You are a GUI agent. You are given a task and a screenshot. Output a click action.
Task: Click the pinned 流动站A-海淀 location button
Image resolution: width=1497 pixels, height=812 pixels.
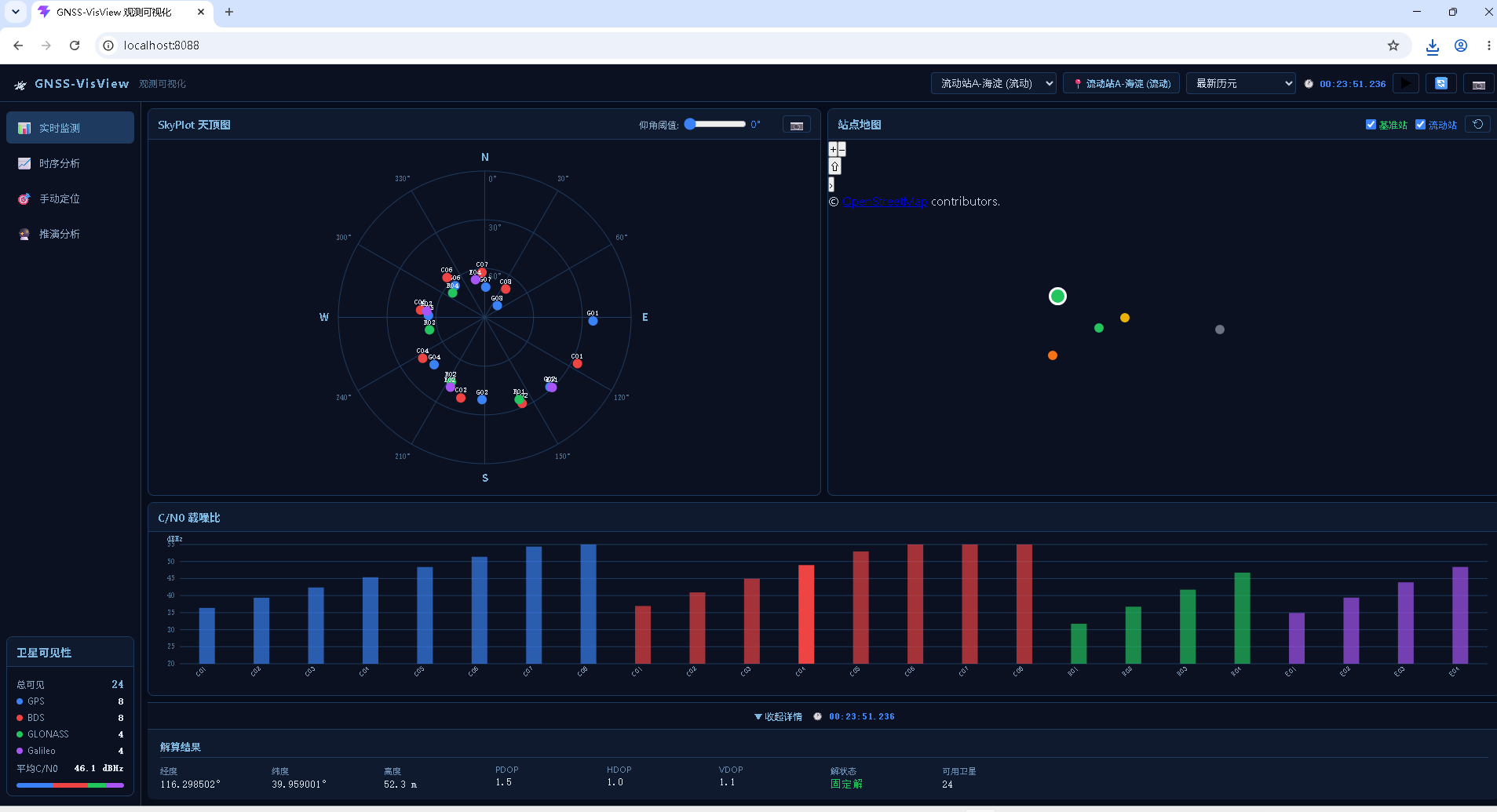[x=1121, y=83]
